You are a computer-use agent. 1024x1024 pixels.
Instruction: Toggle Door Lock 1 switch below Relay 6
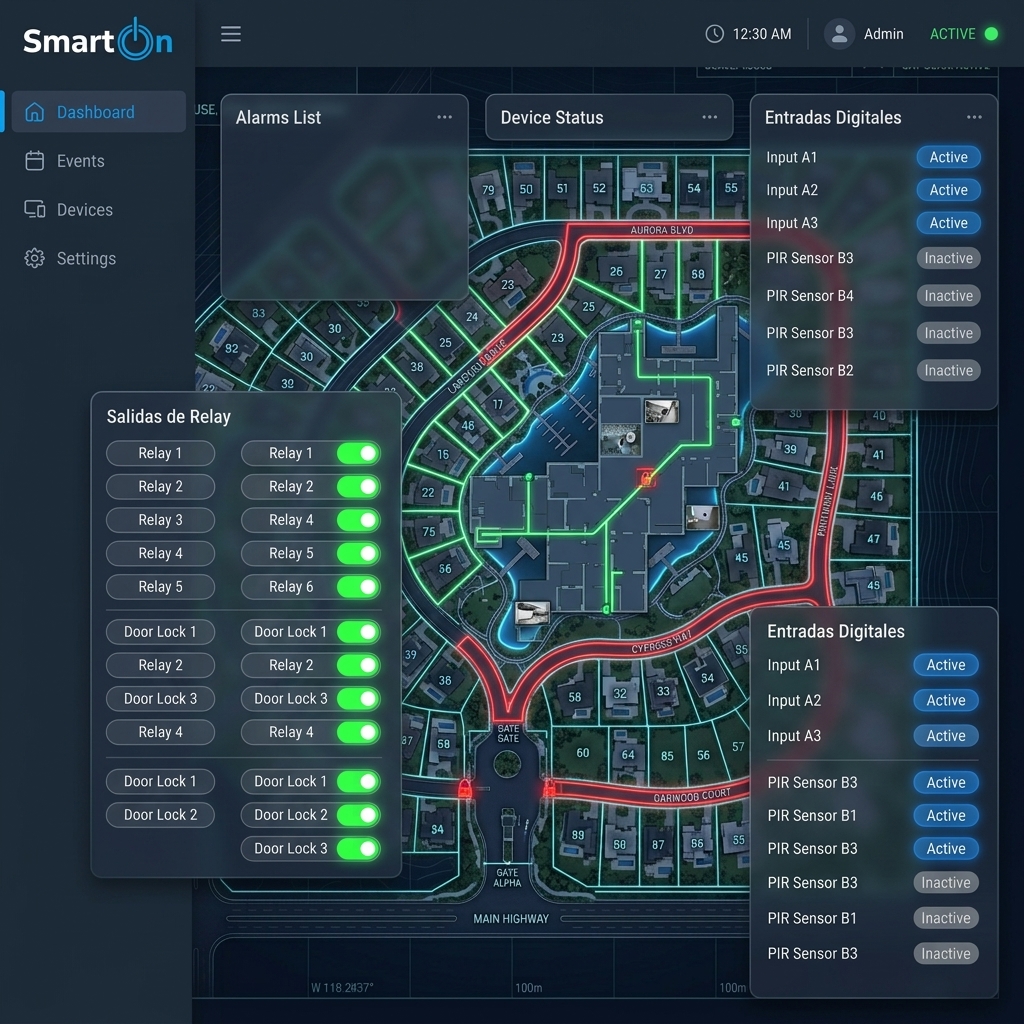(x=359, y=632)
